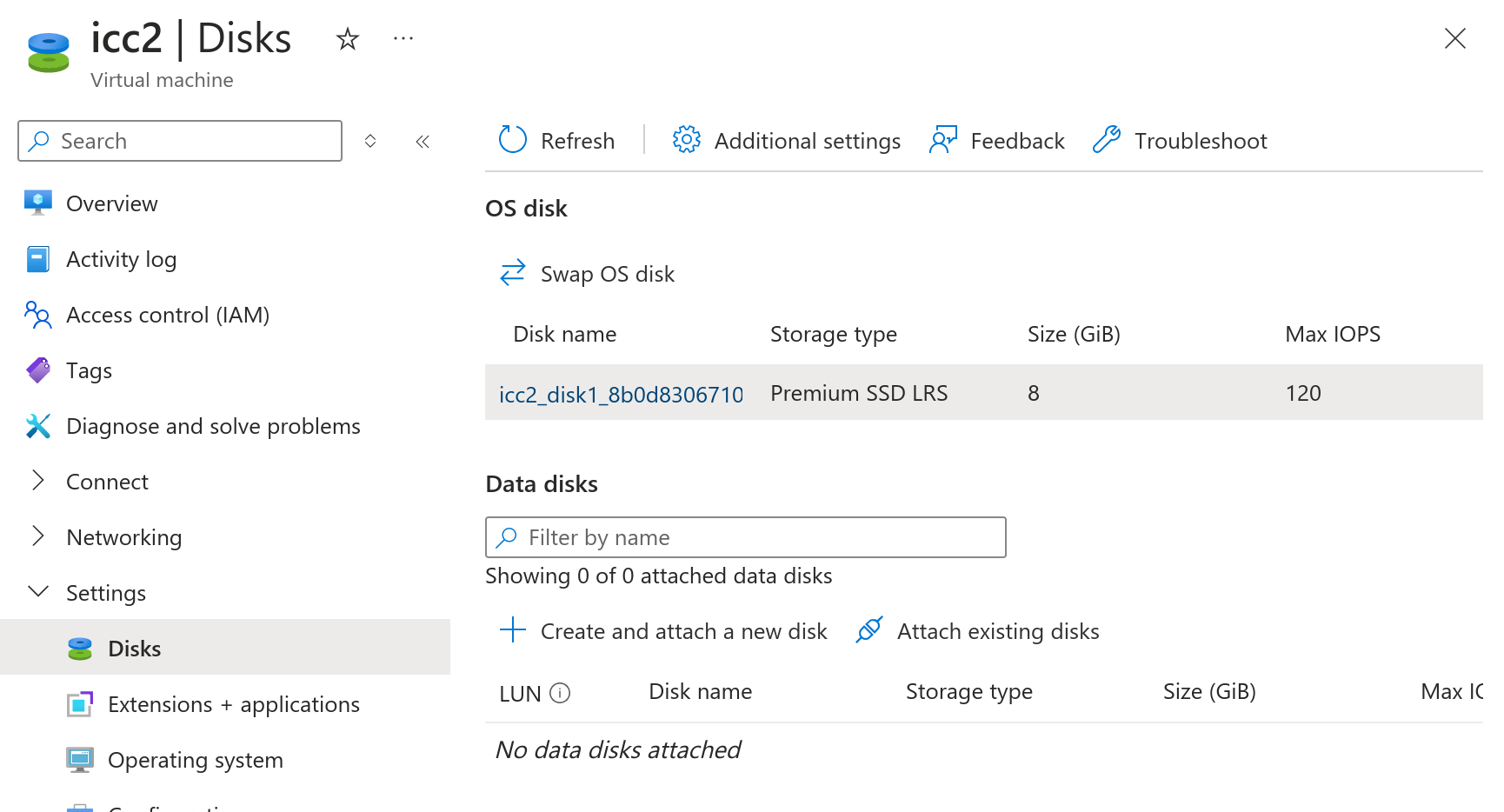This screenshot has height=812, width=1504.
Task: Click the Feedback person icon
Action: 943,140
